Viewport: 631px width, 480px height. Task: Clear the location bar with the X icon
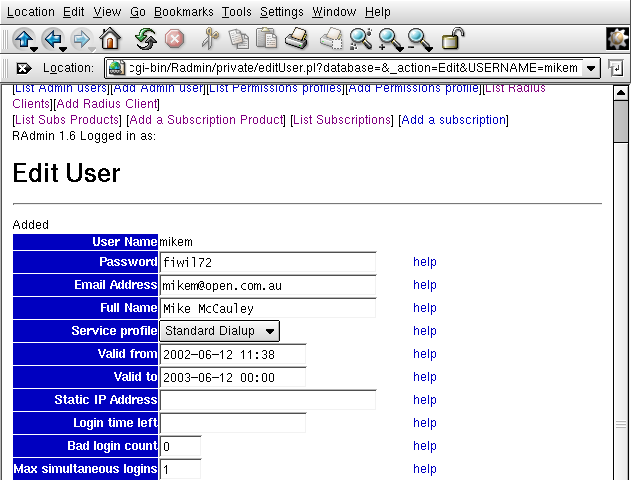pos(24,68)
